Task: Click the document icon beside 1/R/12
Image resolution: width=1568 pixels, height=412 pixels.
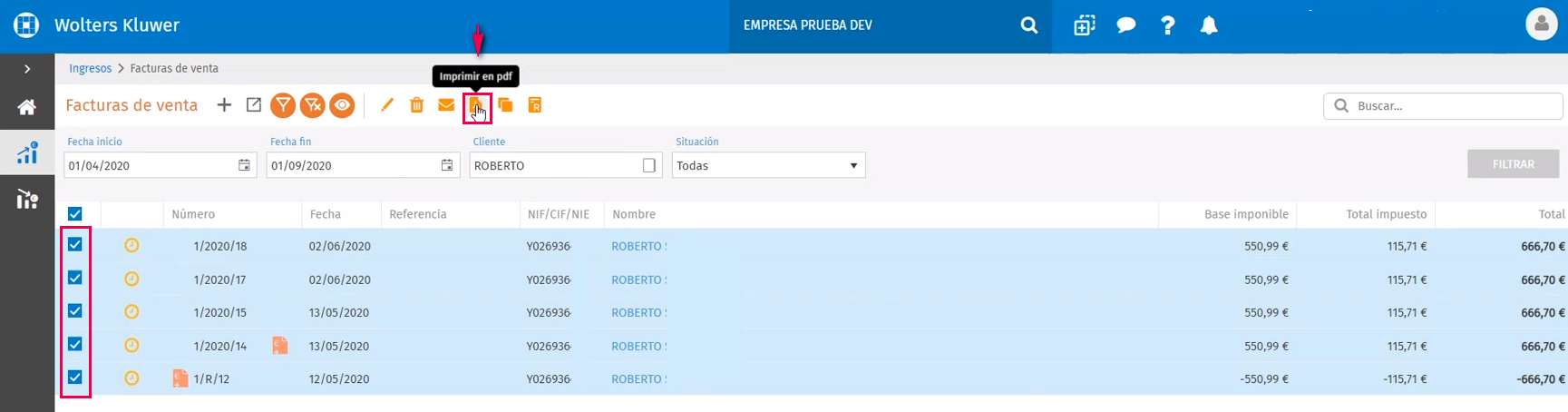Action: click(180, 378)
